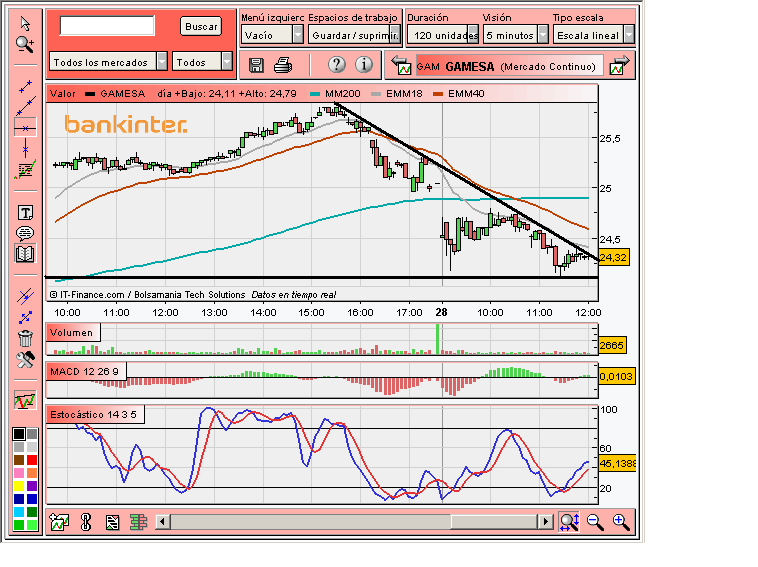Select the line segment drawing tool
Viewport: 758px width, 567px height.
click(25, 87)
